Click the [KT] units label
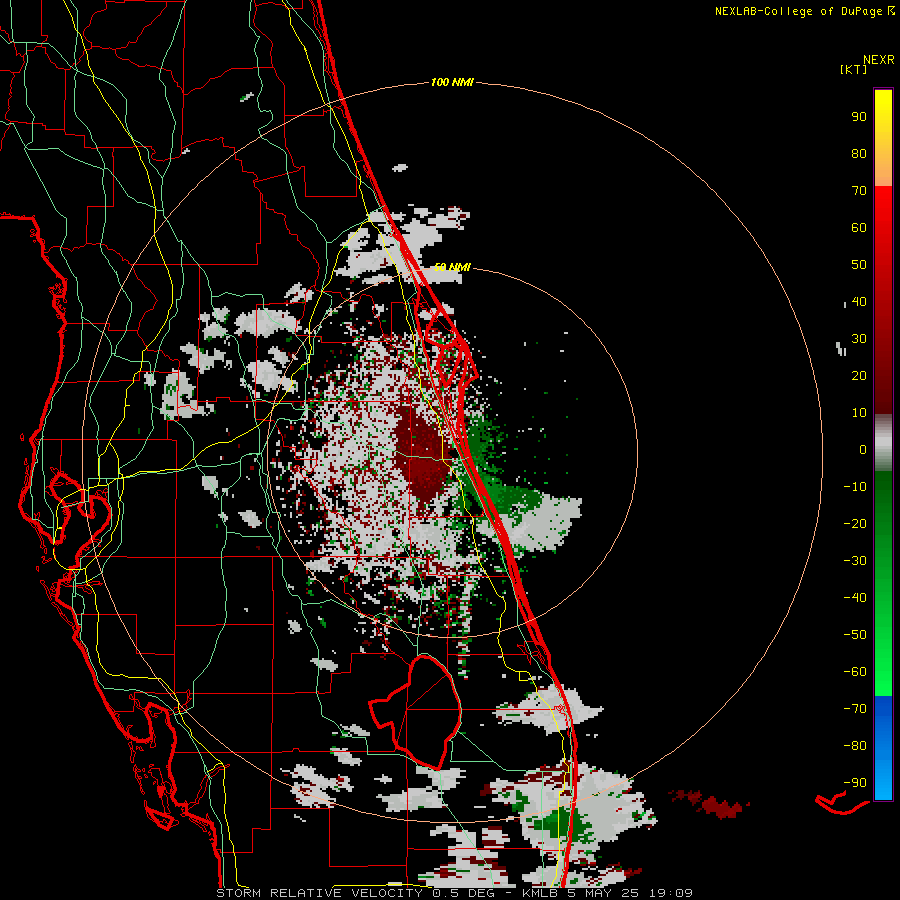 pyautogui.click(x=854, y=69)
